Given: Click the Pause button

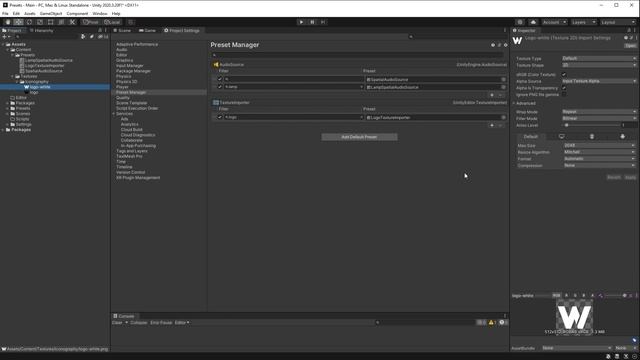Looking at the screenshot, I should coord(312,22).
